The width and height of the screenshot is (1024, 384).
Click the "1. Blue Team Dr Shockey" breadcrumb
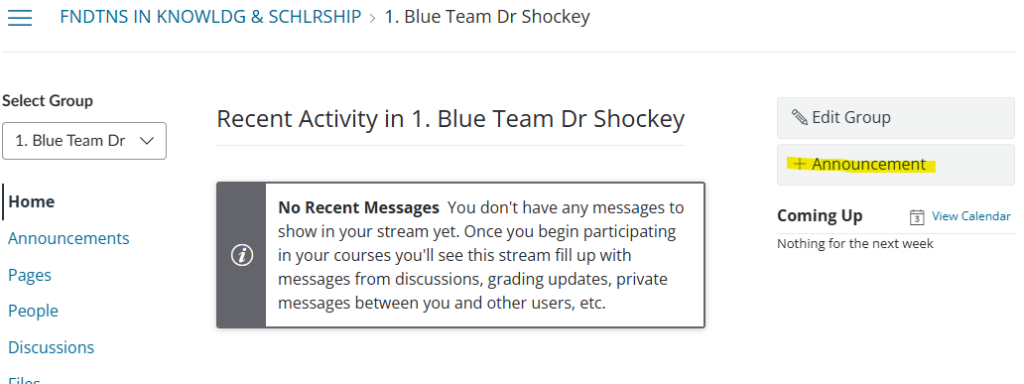pyautogui.click(x=487, y=17)
